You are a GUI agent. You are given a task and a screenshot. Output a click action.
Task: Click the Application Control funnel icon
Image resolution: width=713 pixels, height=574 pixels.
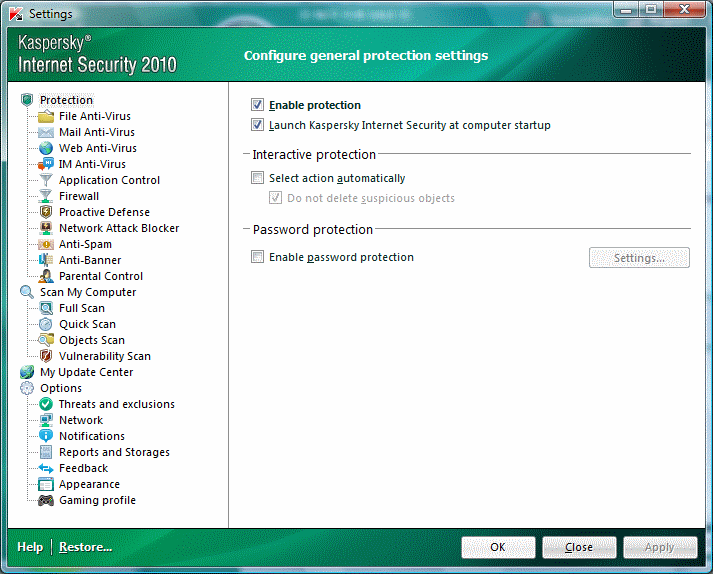coord(45,180)
